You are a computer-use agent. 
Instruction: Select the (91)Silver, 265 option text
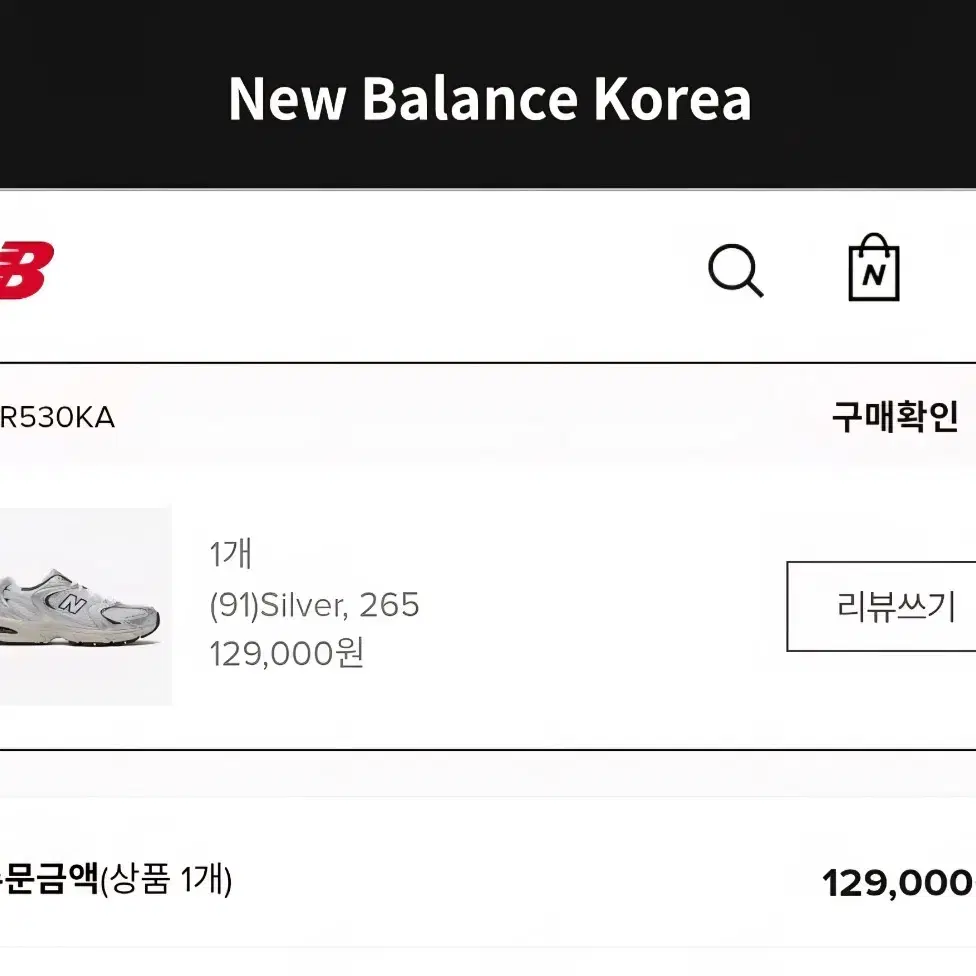314,605
